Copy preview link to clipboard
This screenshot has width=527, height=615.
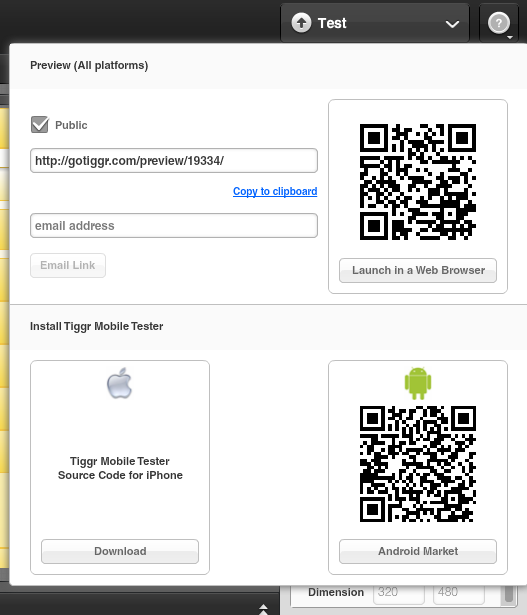275,191
